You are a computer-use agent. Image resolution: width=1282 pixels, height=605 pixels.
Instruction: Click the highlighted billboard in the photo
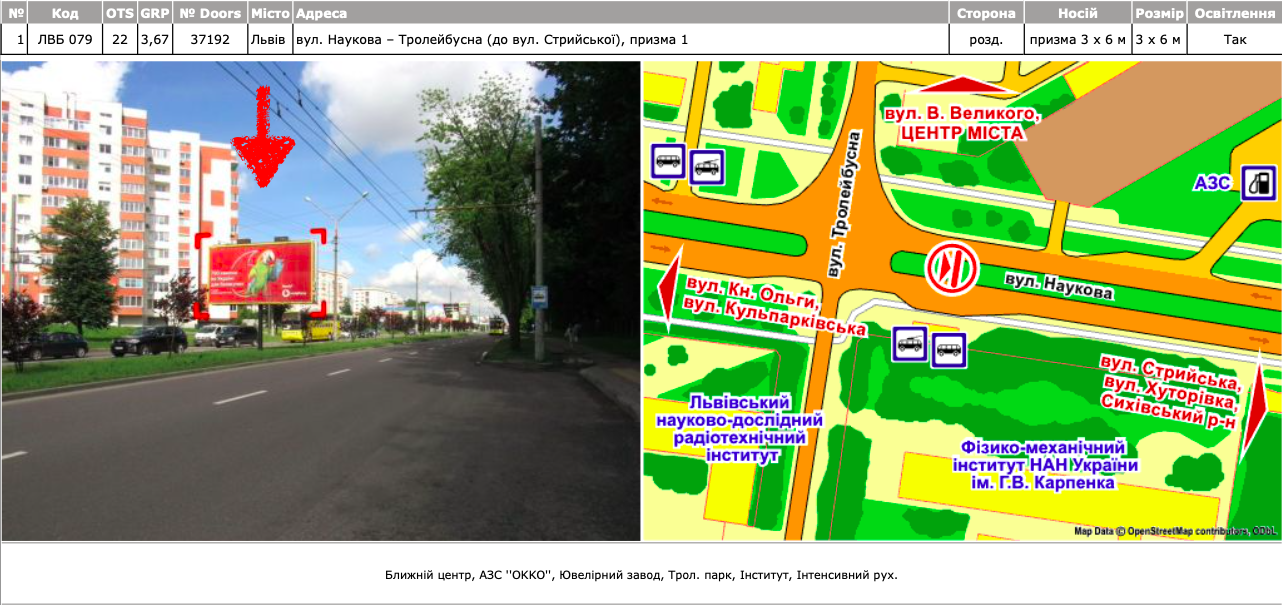[261, 273]
